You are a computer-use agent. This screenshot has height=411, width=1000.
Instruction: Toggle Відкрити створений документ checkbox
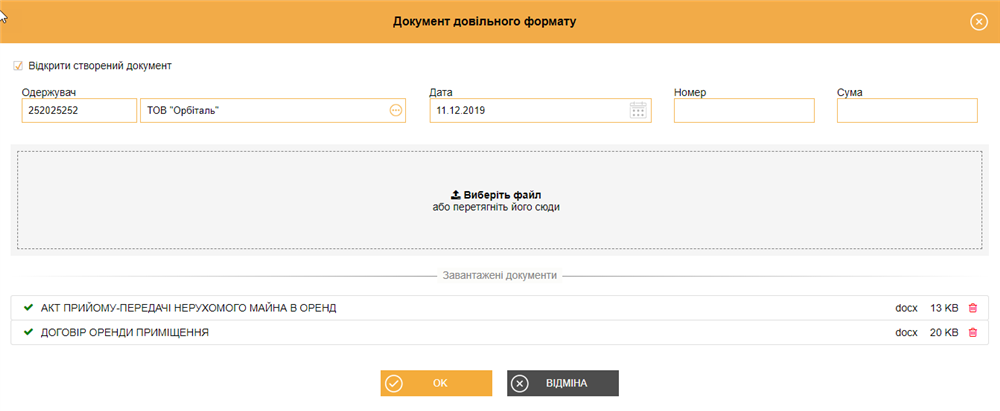coord(18,65)
